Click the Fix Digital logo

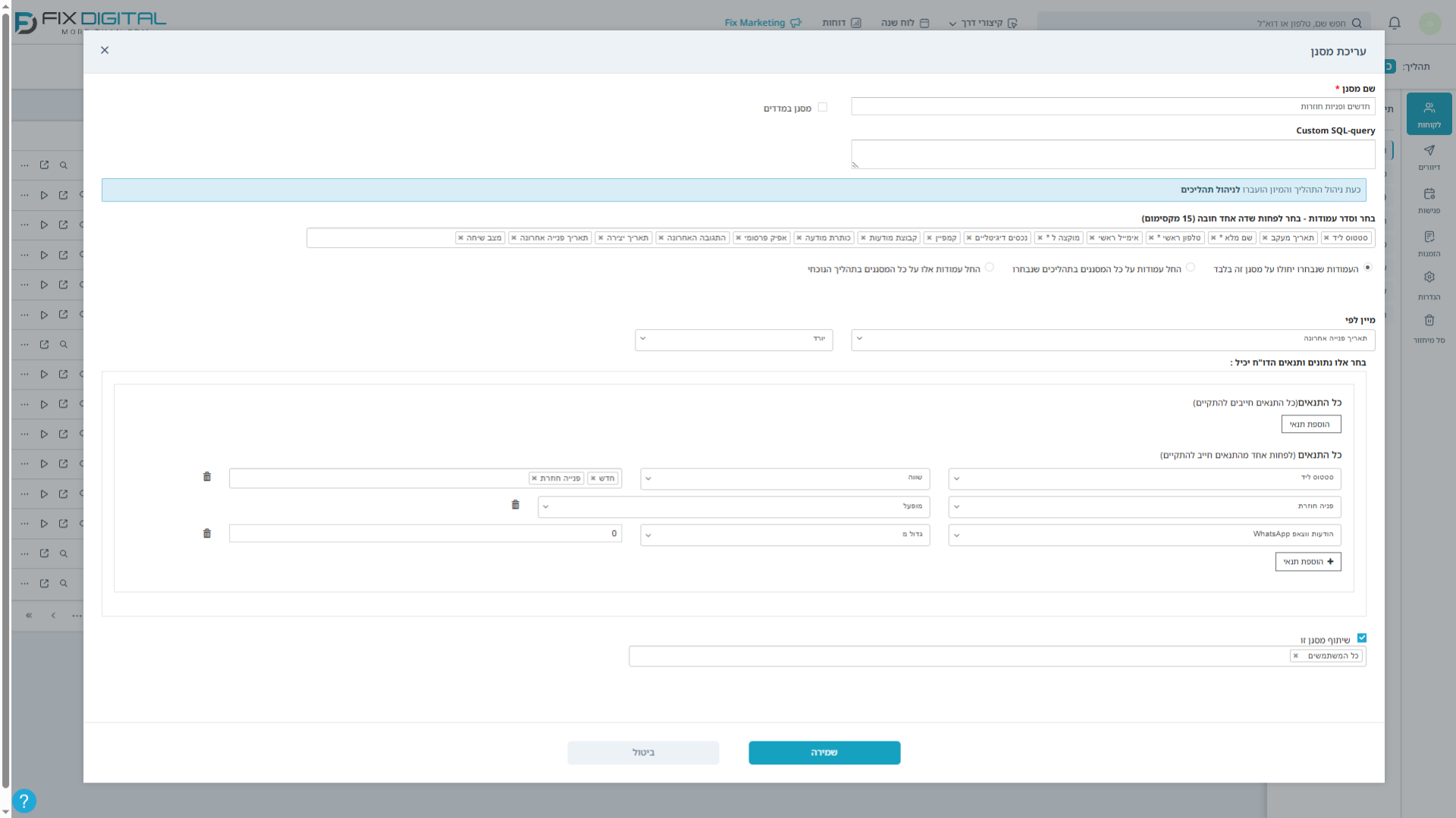pos(90,22)
